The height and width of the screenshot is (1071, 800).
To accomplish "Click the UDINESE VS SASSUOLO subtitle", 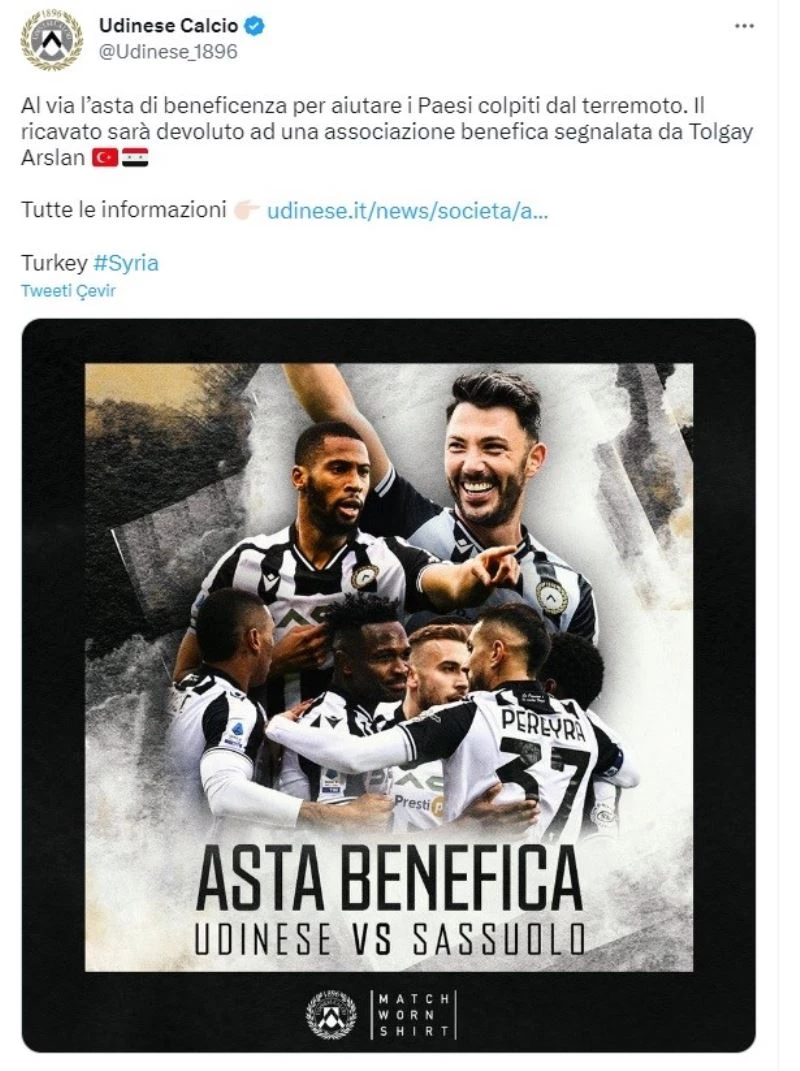I will (x=389, y=938).
